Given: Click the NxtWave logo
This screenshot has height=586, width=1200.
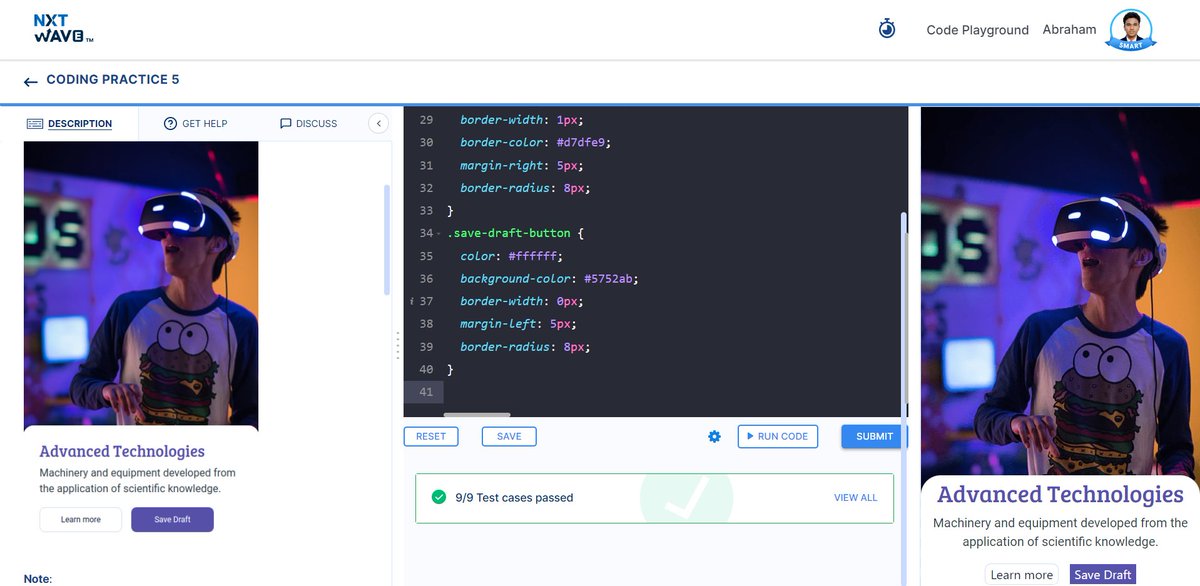Looking at the screenshot, I should [63, 29].
